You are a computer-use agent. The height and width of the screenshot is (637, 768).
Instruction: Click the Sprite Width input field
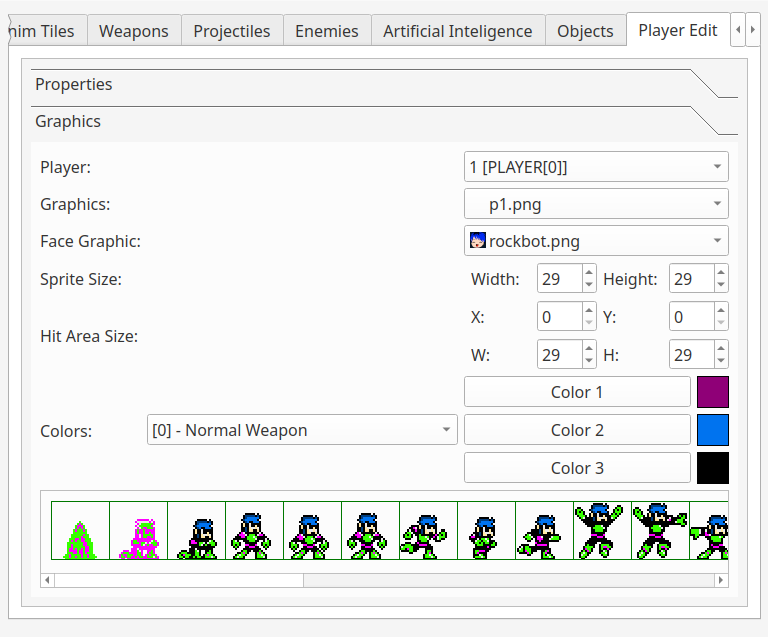click(560, 279)
